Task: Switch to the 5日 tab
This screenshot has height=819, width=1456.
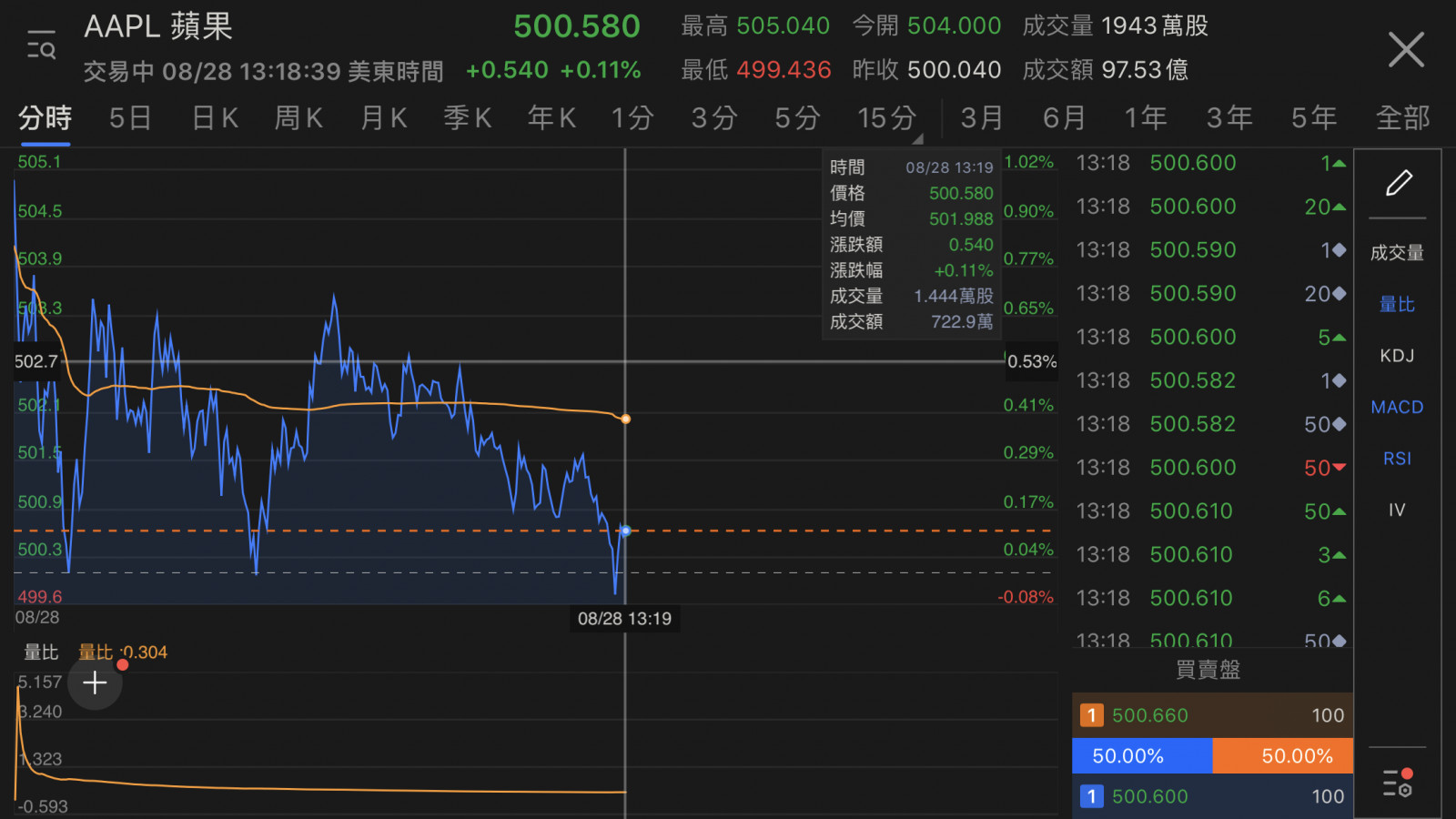Action: 130,118
